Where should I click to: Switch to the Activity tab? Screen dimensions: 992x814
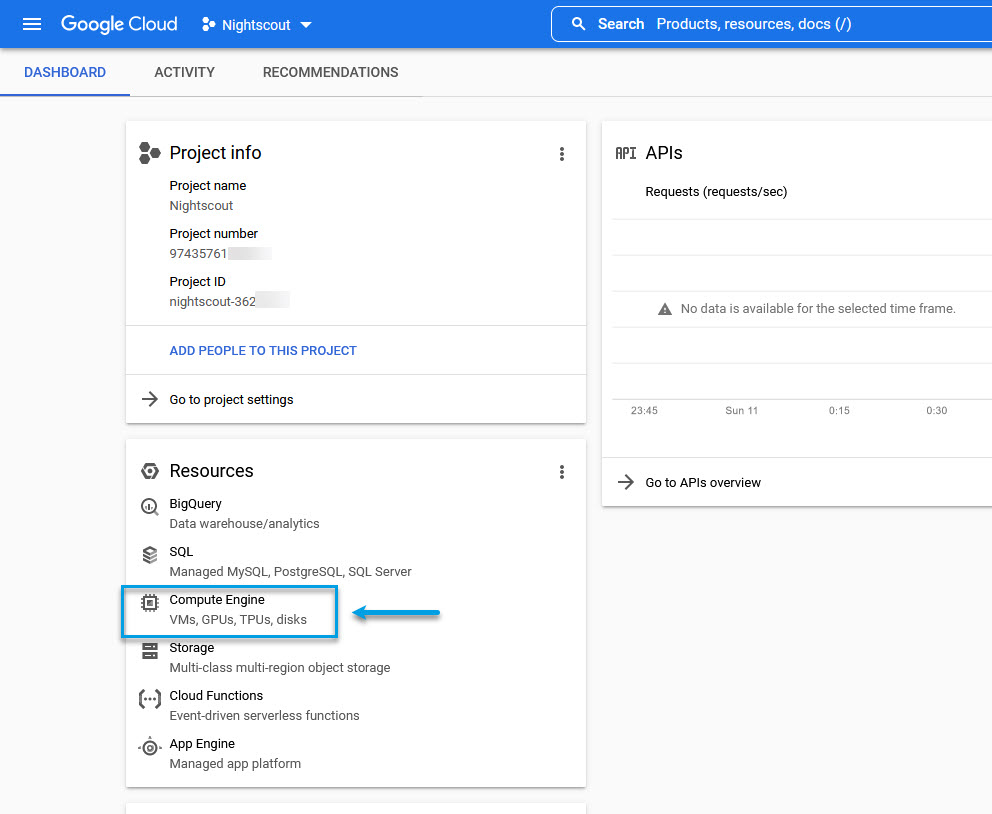pos(184,72)
